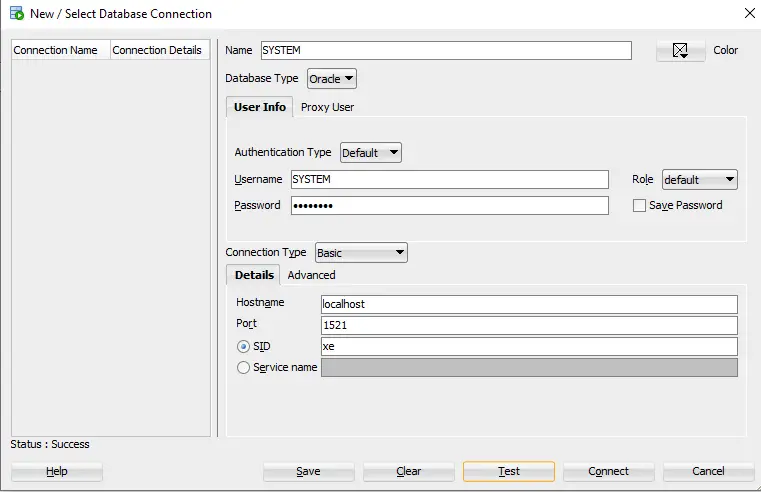Expand the Connection Type dropdown

361,253
